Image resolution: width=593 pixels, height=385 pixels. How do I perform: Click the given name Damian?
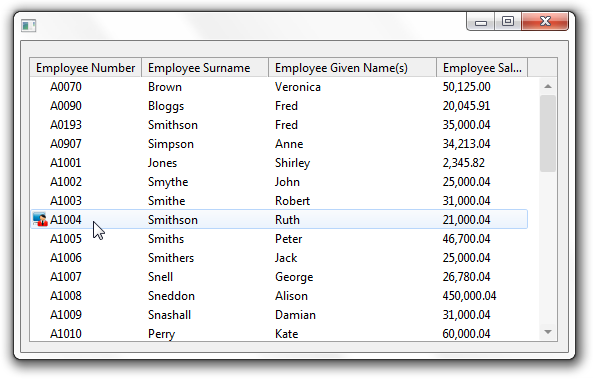[x=295, y=315]
